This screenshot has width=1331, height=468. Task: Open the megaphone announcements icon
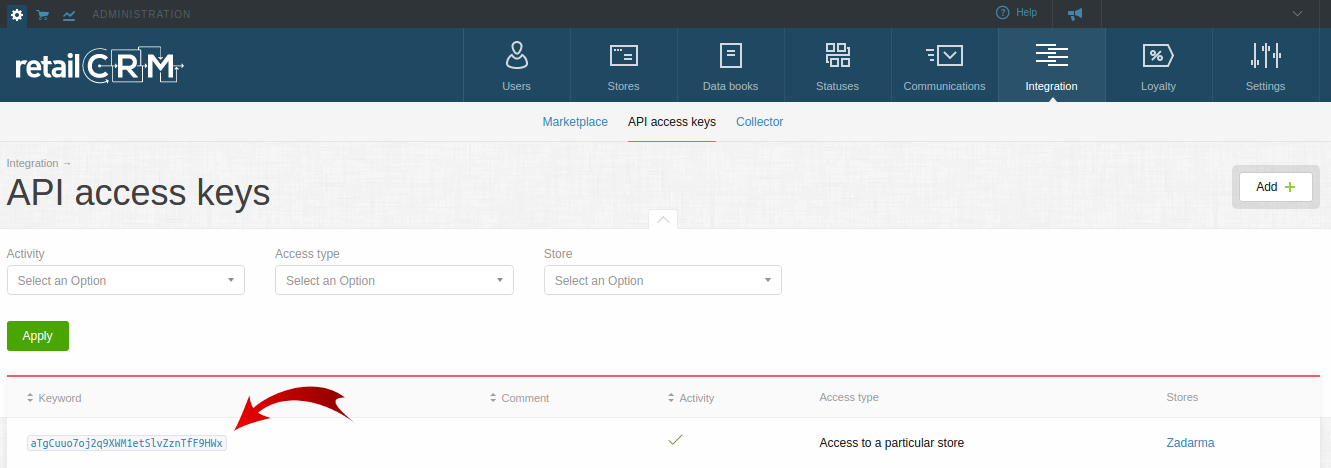click(1075, 14)
